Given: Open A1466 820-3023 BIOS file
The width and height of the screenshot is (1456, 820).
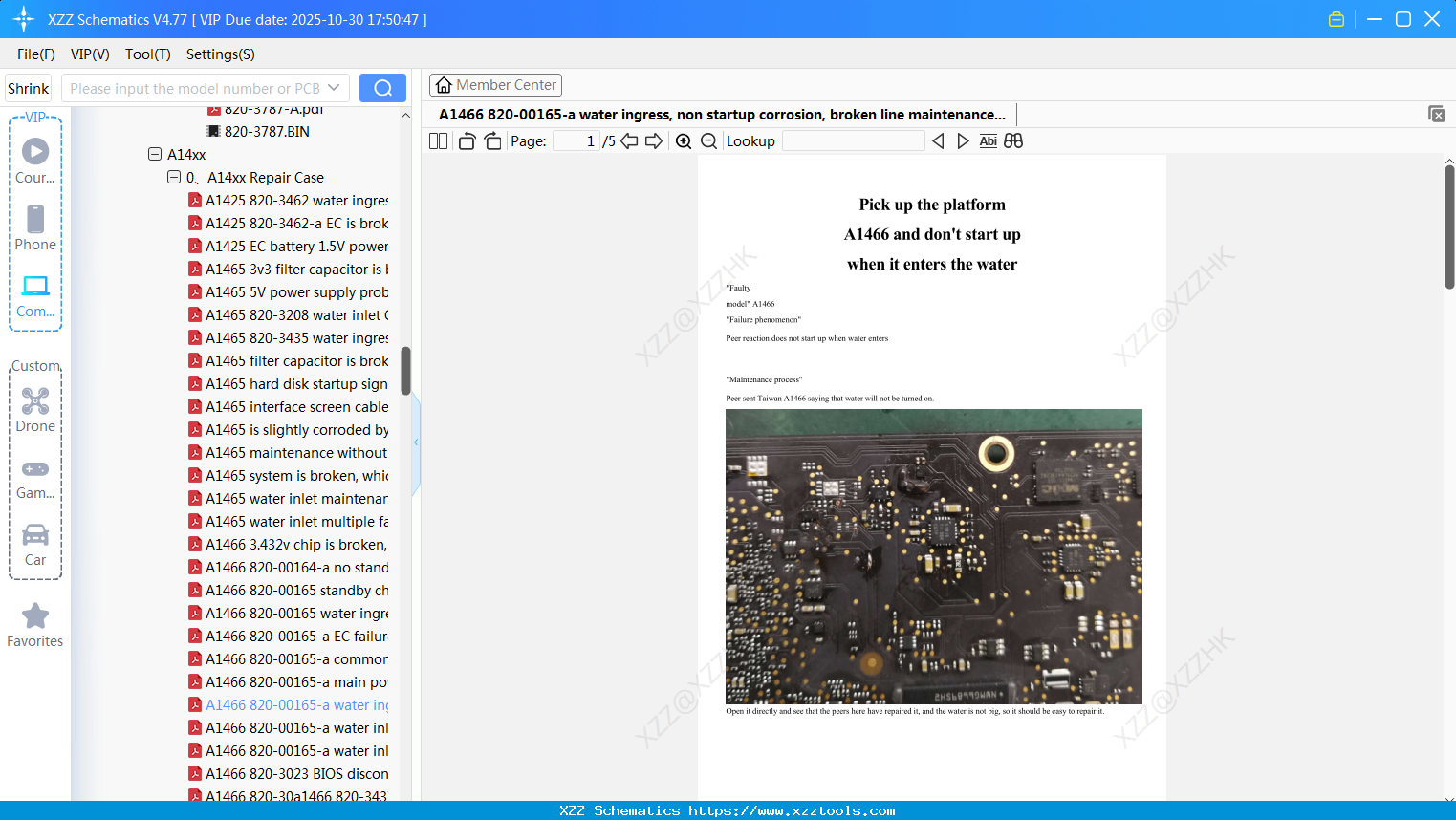Looking at the screenshot, I should click(x=296, y=774).
